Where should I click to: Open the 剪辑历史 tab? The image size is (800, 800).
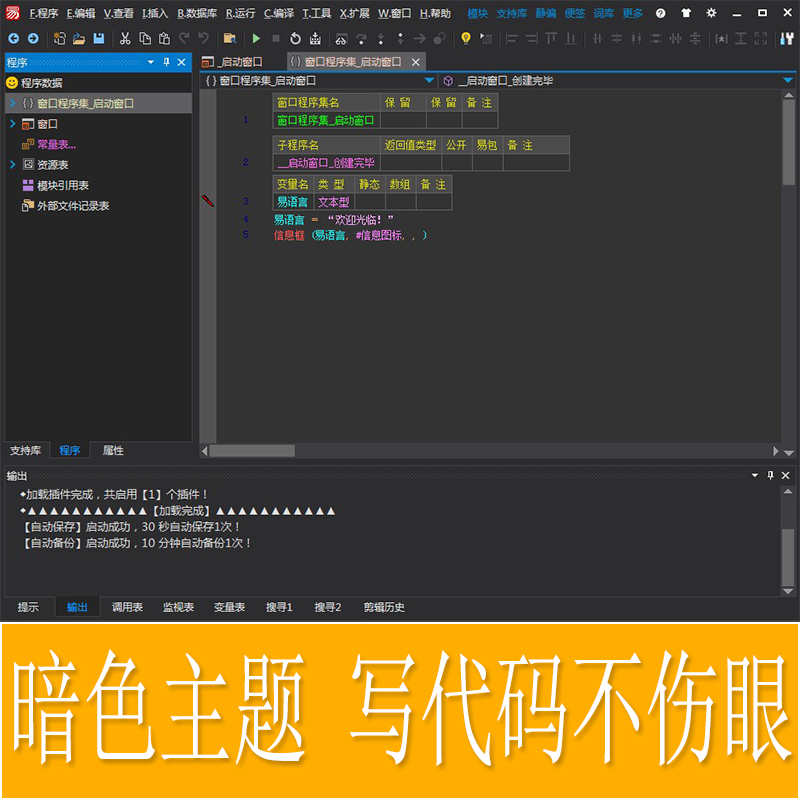pyautogui.click(x=384, y=607)
